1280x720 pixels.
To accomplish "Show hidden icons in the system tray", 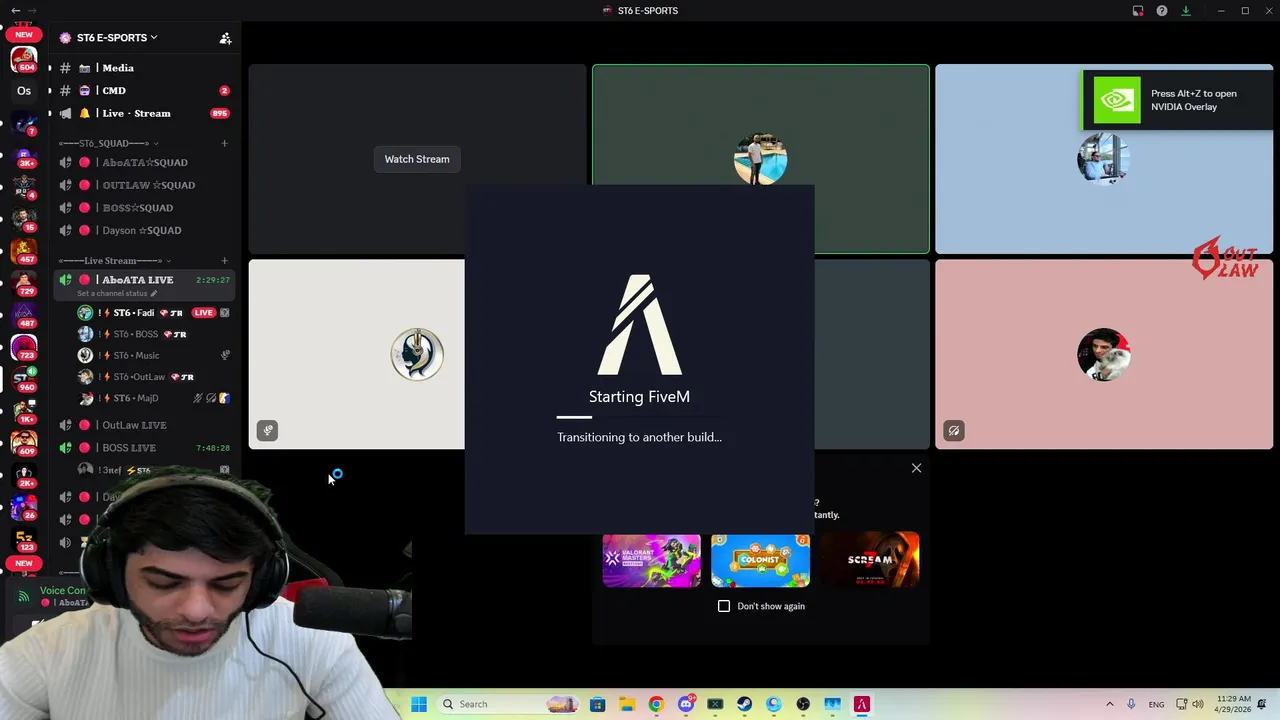I will click(1109, 704).
